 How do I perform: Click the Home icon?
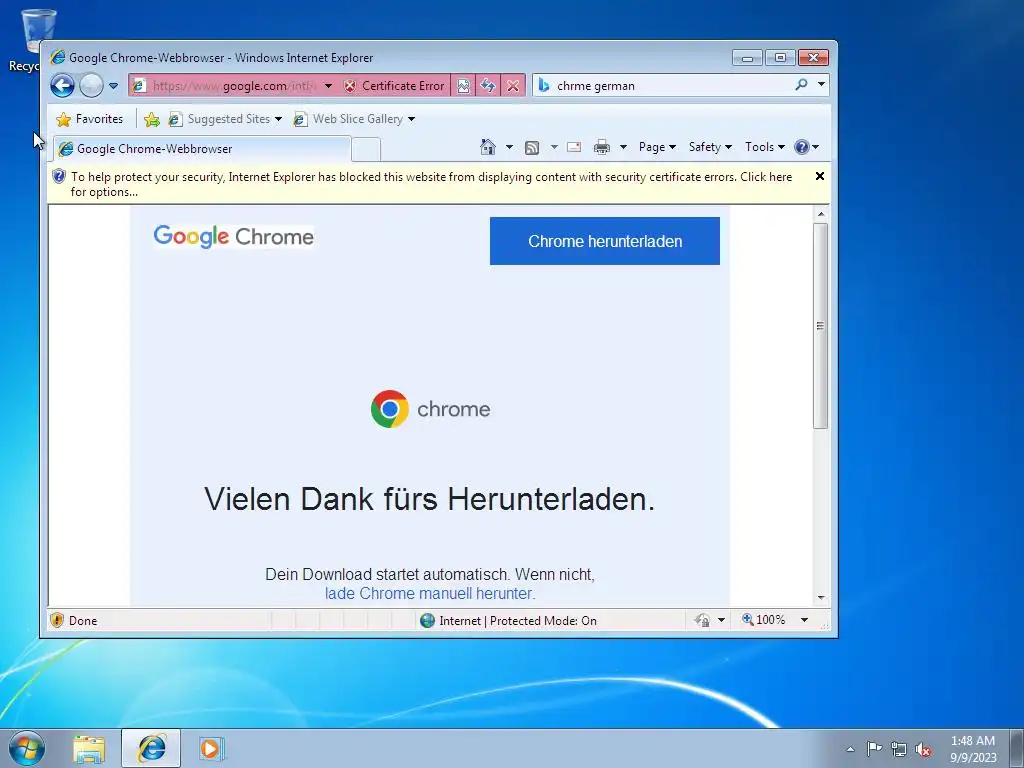tap(488, 147)
